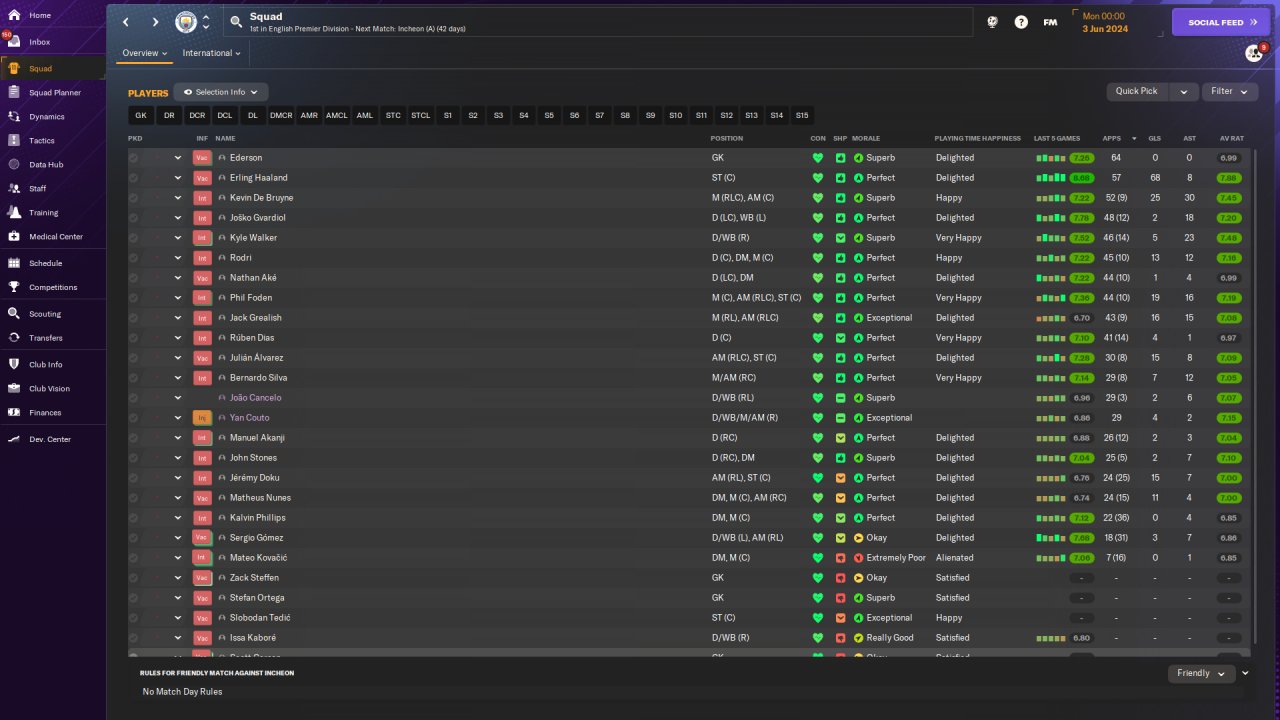This screenshot has width=1280, height=720.
Task: Toggle the pick circle for Ederson
Action: click(133, 157)
